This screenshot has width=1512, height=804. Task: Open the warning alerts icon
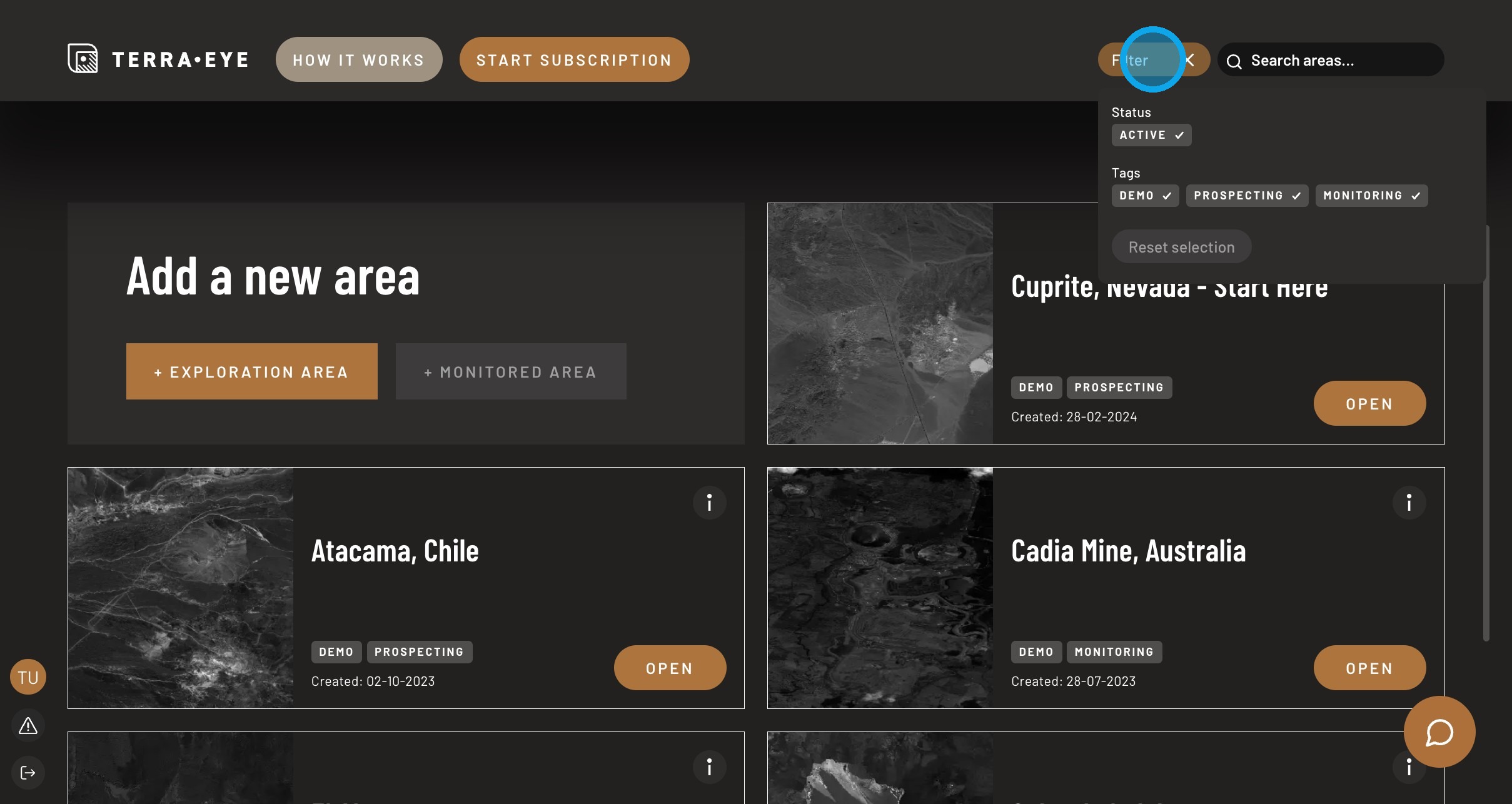click(28, 726)
